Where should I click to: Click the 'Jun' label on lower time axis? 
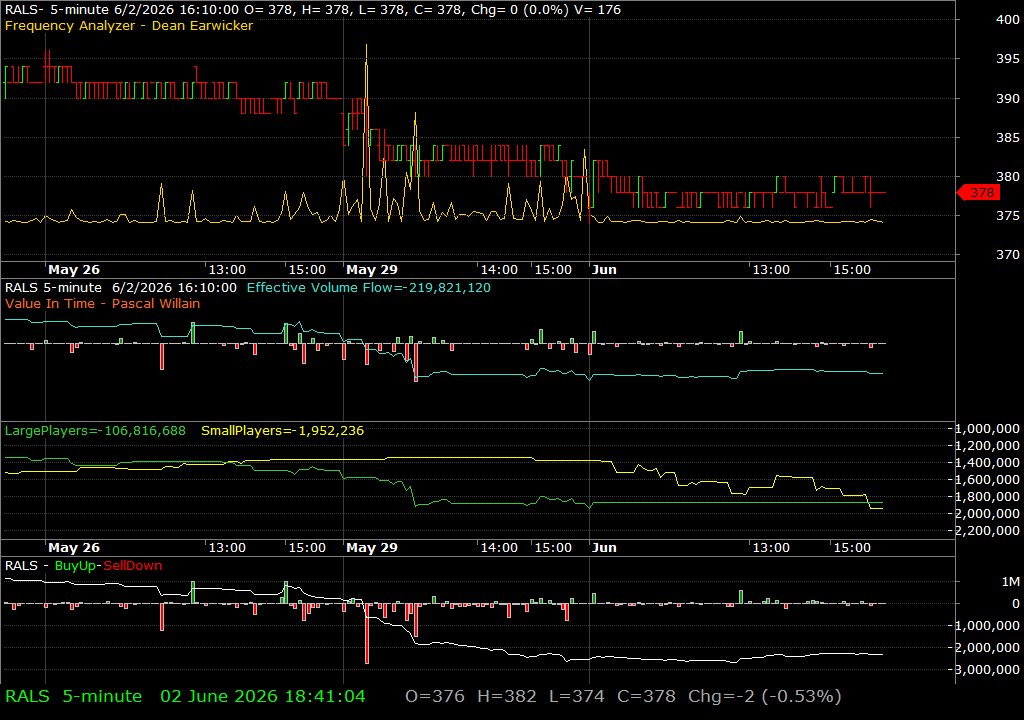pos(604,548)
